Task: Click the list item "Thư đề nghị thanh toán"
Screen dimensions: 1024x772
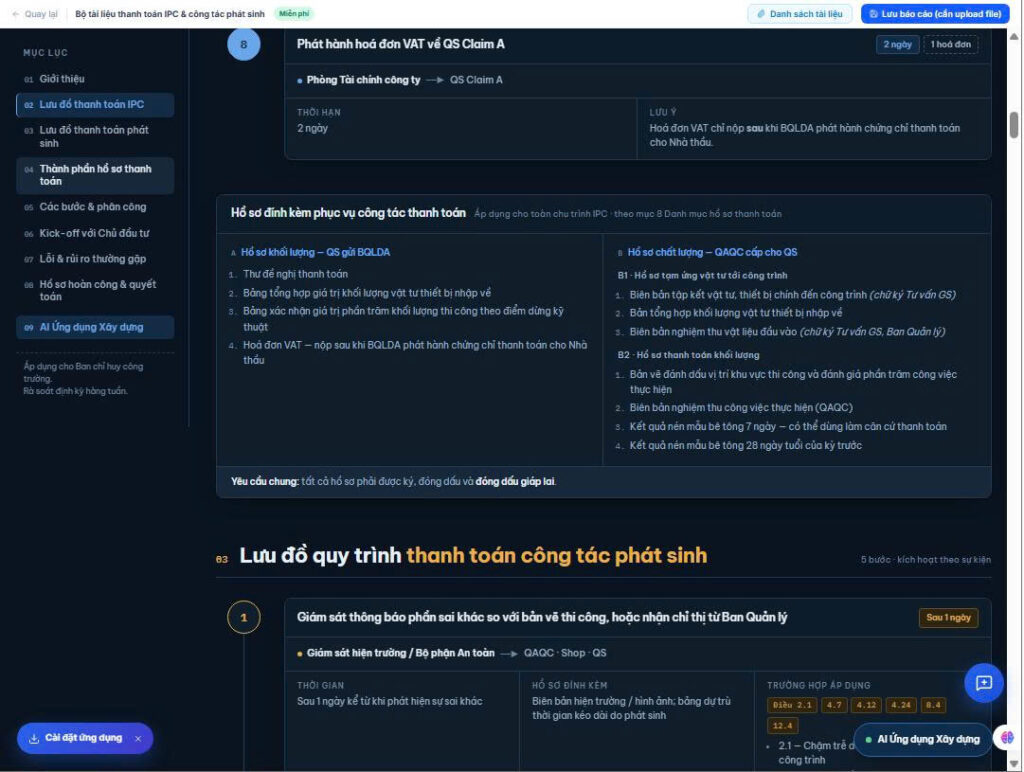Action: 295,274
